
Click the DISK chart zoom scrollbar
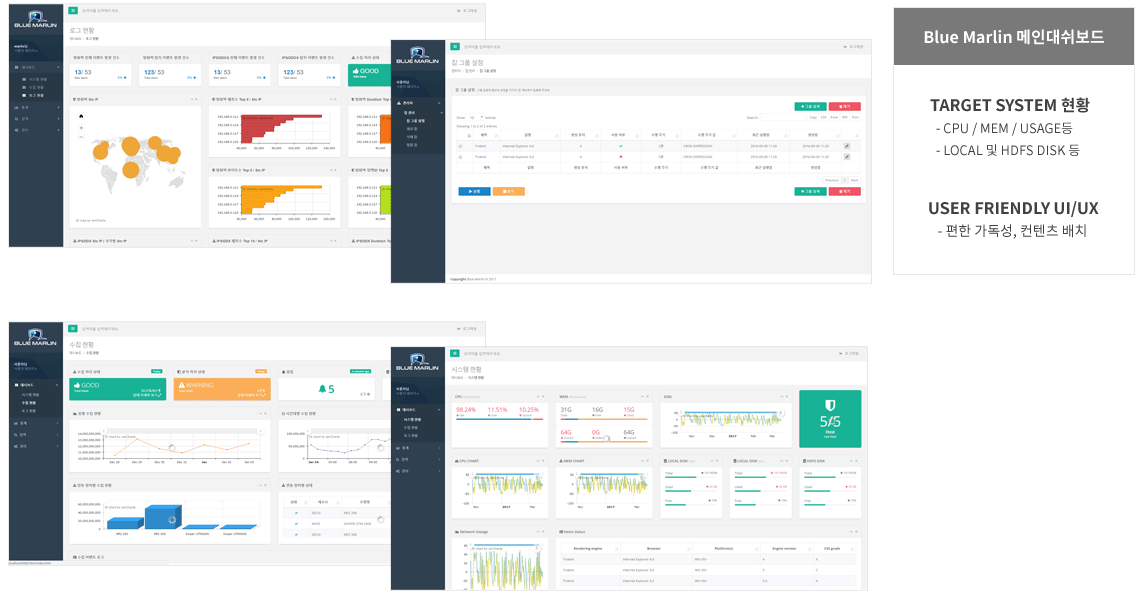tap(731, 412)
